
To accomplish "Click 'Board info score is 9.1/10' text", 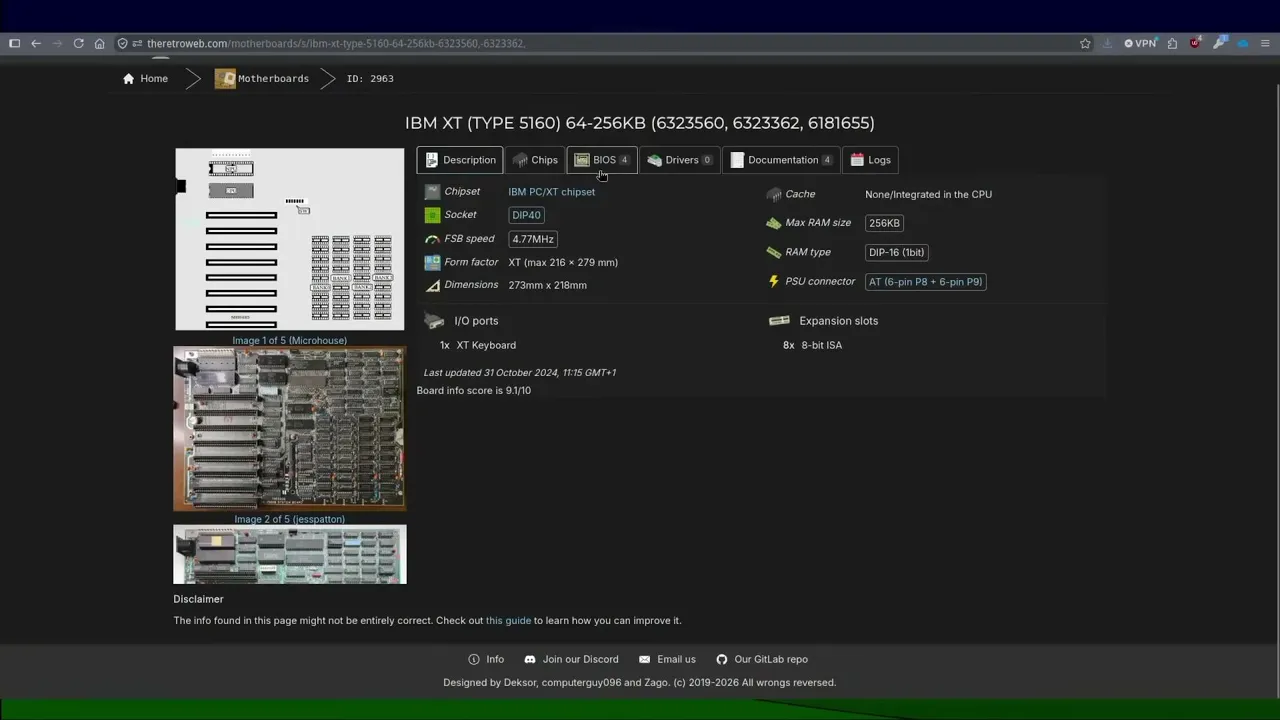I will (474, 391).
